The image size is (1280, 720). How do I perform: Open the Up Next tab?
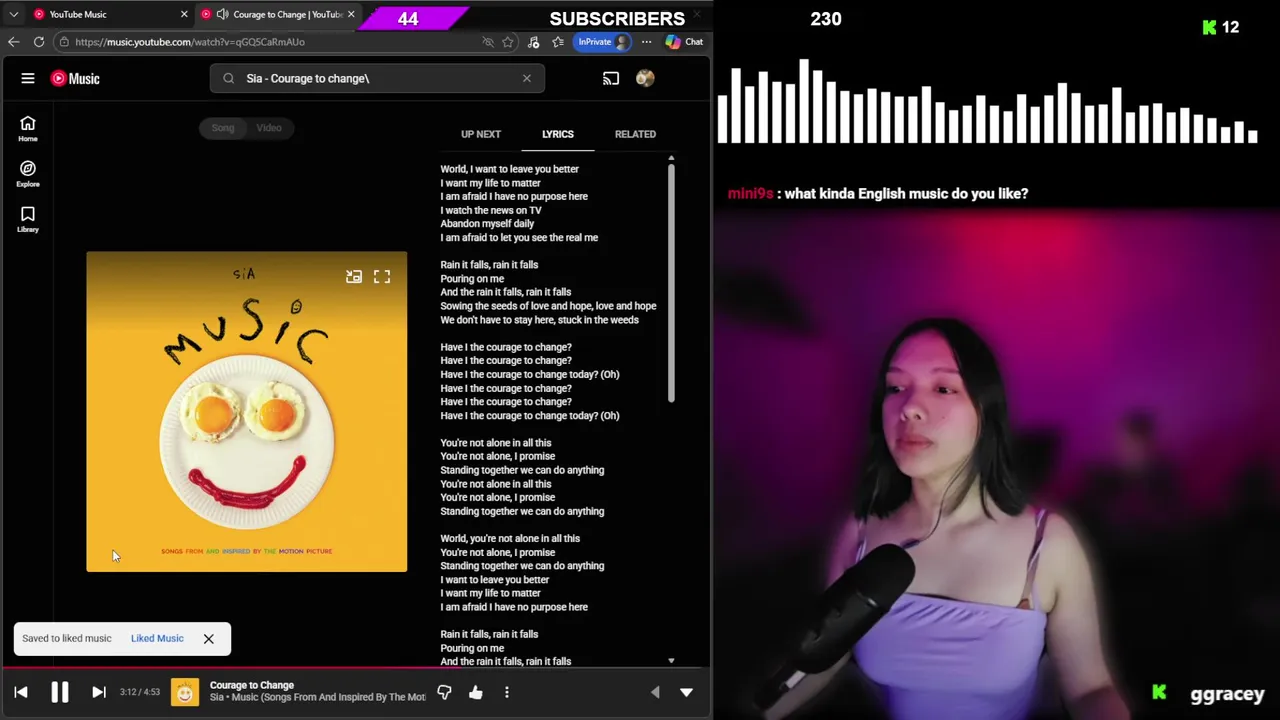(481, 134)
